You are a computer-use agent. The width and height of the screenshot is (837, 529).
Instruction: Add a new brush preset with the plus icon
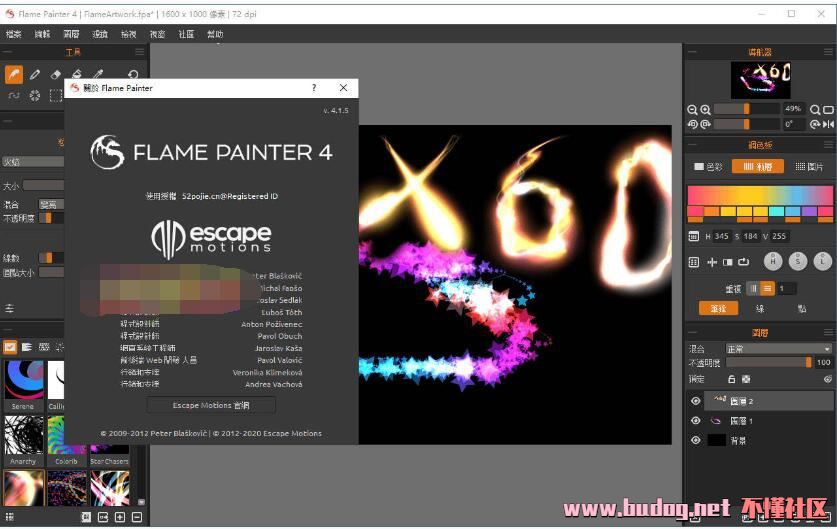120,517
